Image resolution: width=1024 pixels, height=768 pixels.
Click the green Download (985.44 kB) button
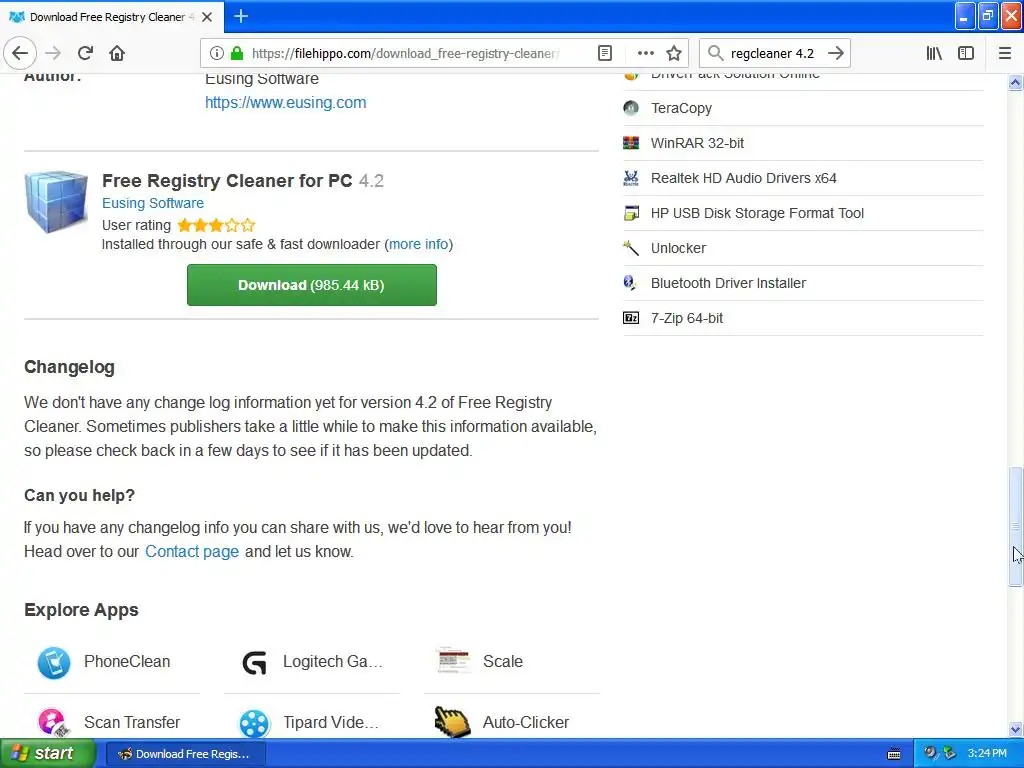312,285
